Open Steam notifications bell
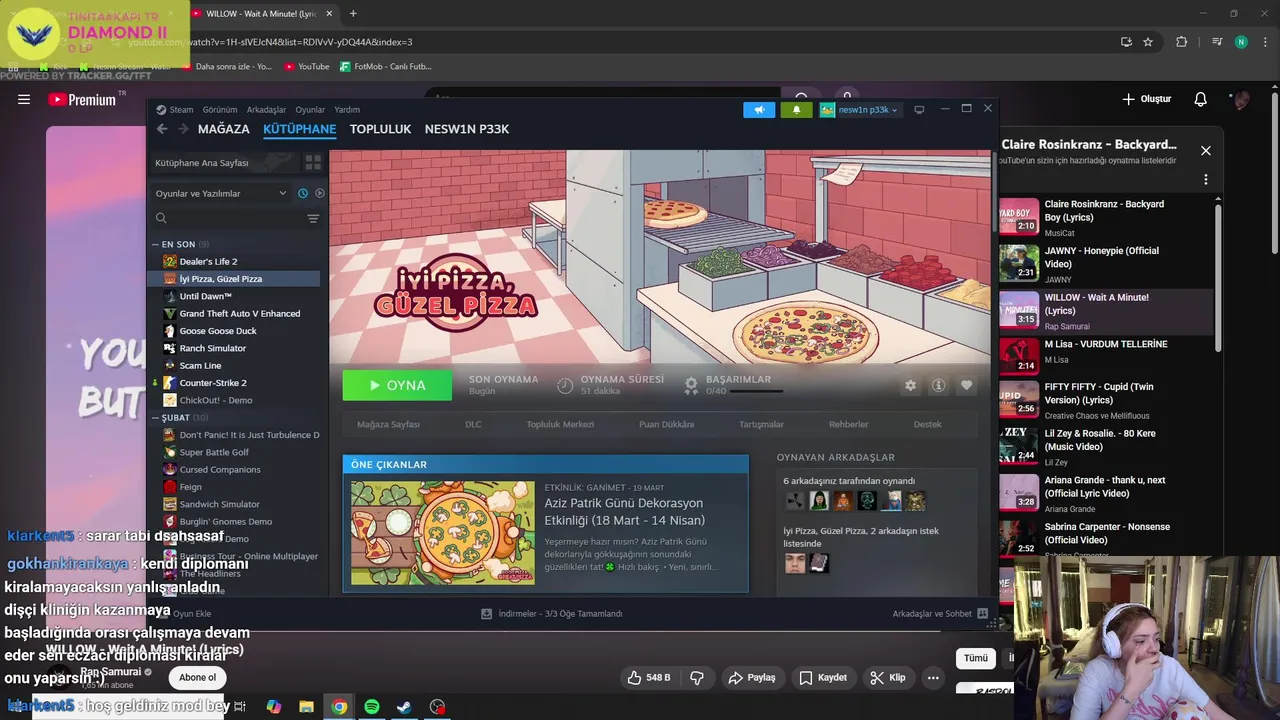 tap(796, 110)
